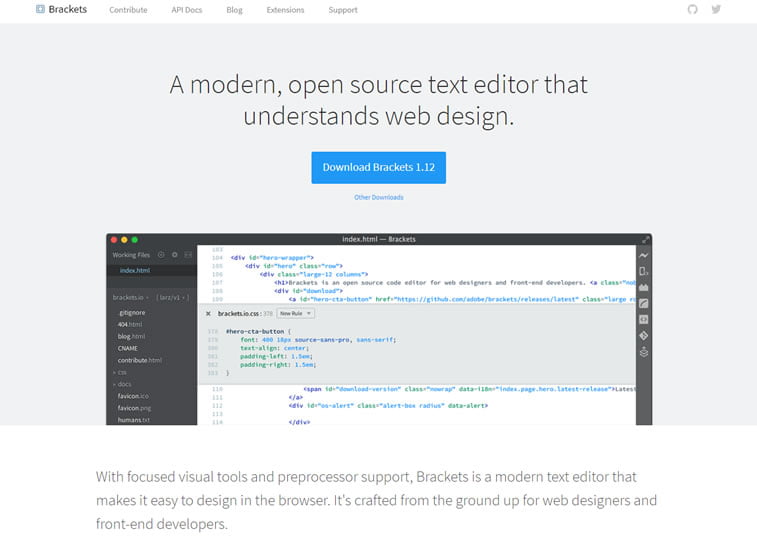
Task: Open the Extension Manager brick icon
Action: coord(644,287)
